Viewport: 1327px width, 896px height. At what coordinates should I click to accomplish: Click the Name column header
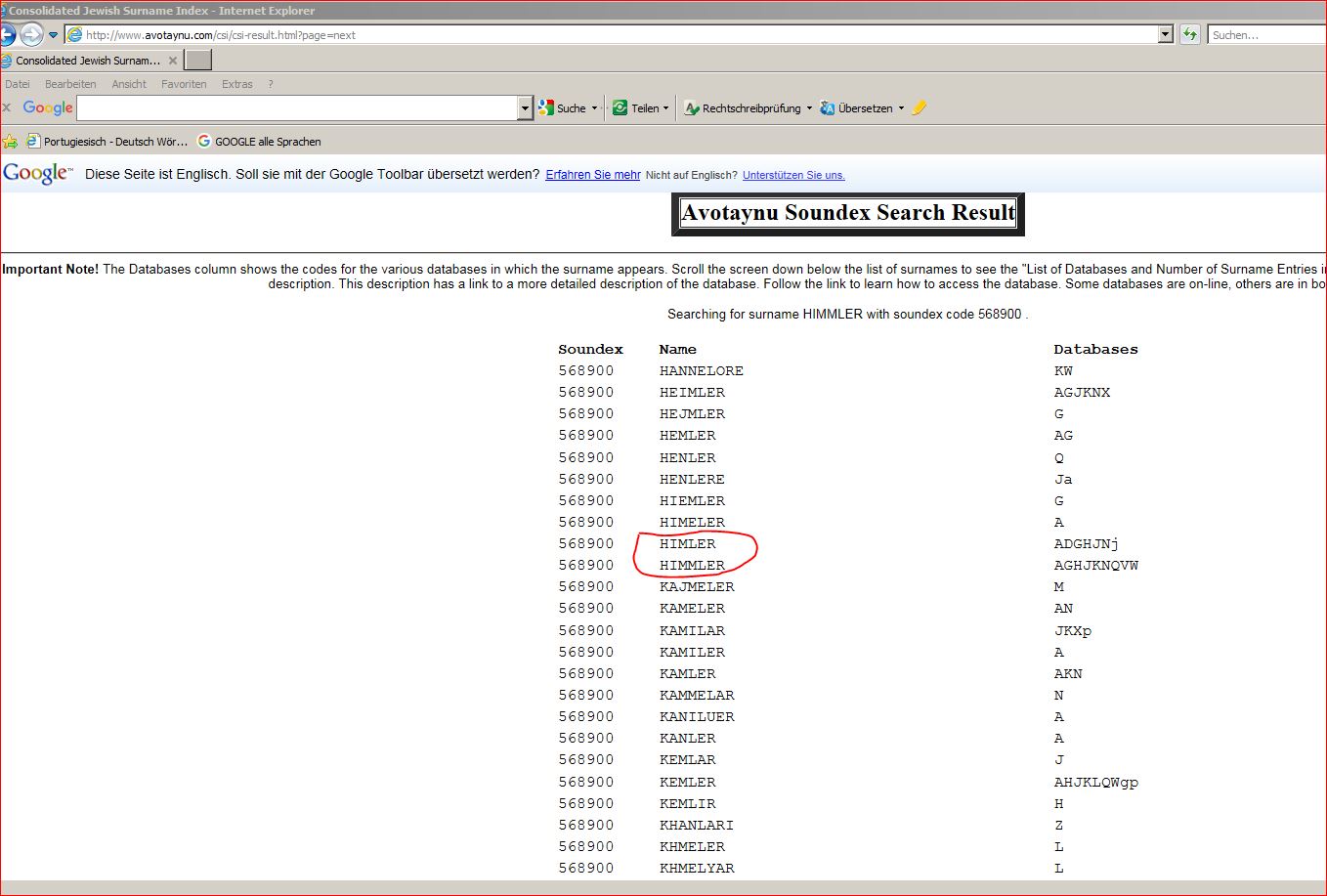[678, 350]
